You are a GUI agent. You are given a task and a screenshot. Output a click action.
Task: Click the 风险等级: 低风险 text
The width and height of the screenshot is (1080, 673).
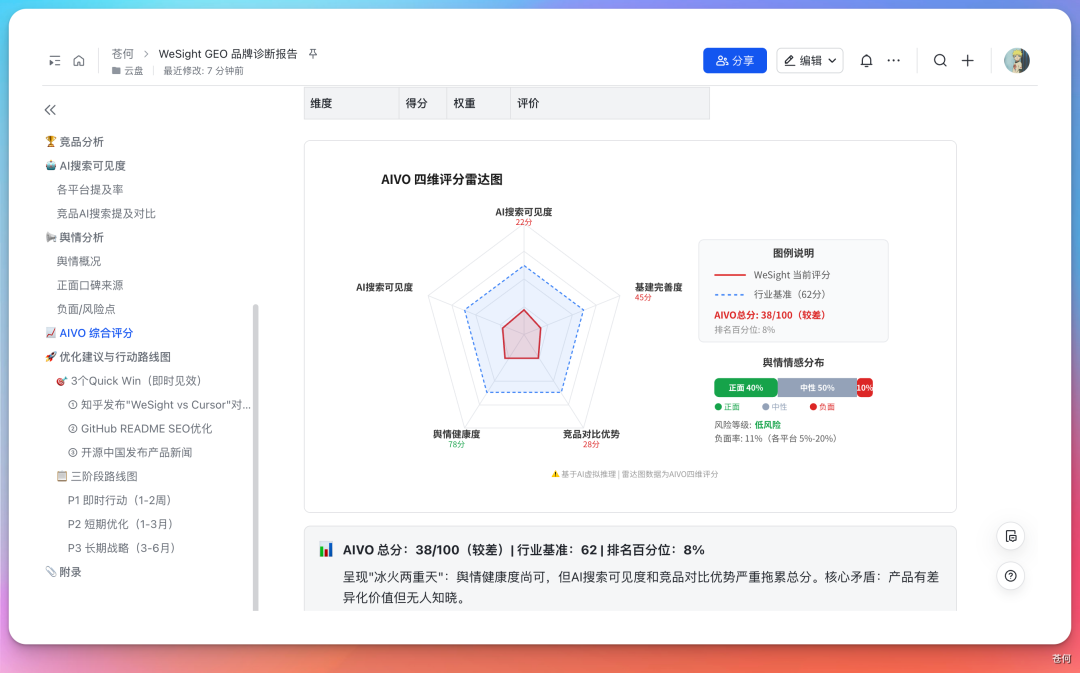(747, 425)
